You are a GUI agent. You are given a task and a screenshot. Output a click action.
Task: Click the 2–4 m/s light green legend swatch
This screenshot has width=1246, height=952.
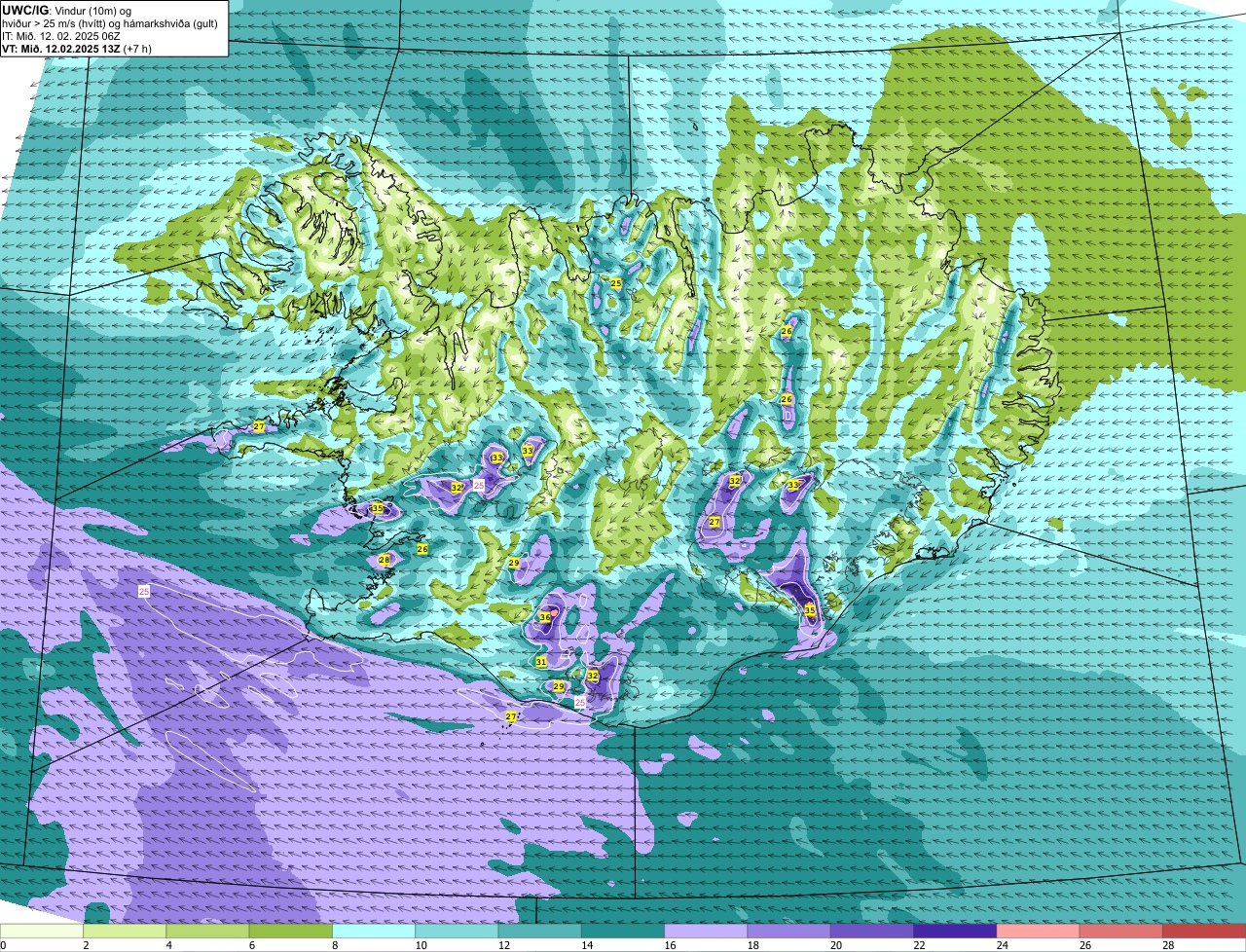[x=126, y=932]
